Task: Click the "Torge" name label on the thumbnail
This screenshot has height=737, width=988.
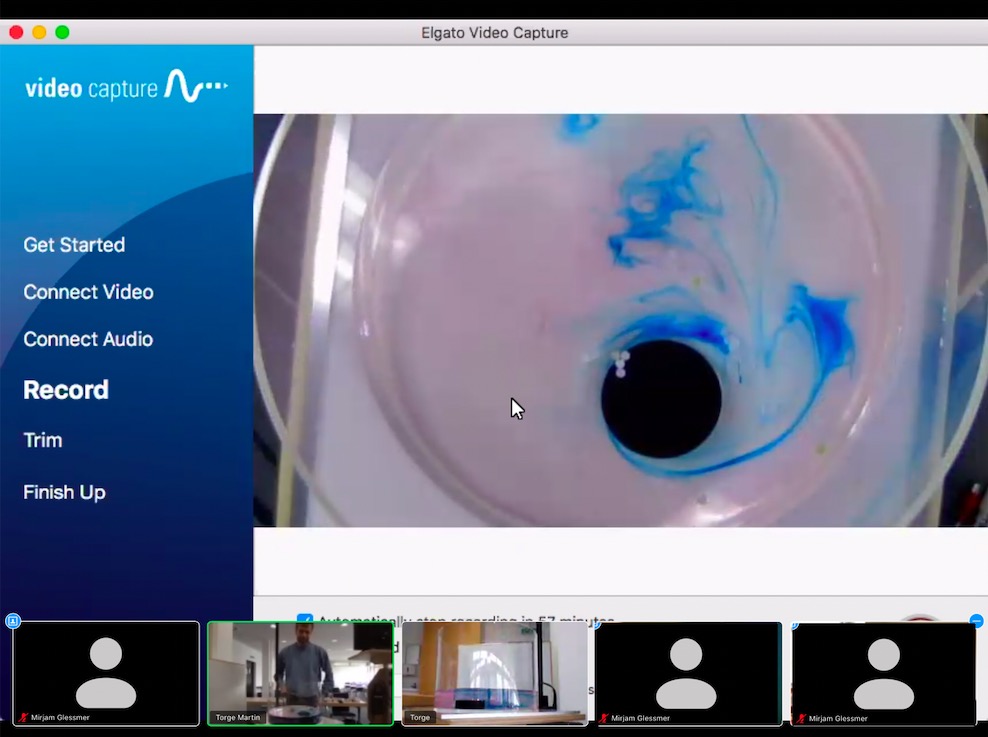Action: click(419, 717)
